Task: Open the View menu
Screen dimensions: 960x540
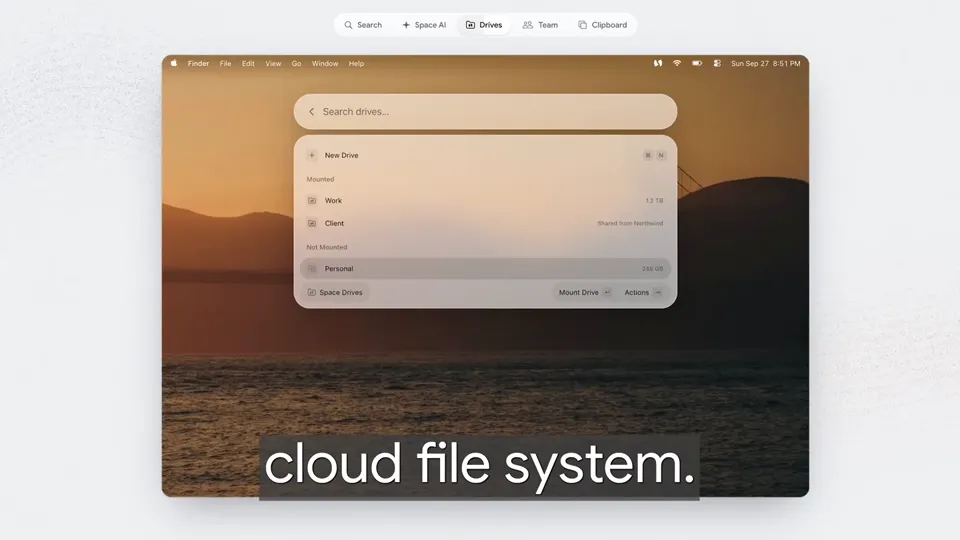Action: click(x=273, y=64)
